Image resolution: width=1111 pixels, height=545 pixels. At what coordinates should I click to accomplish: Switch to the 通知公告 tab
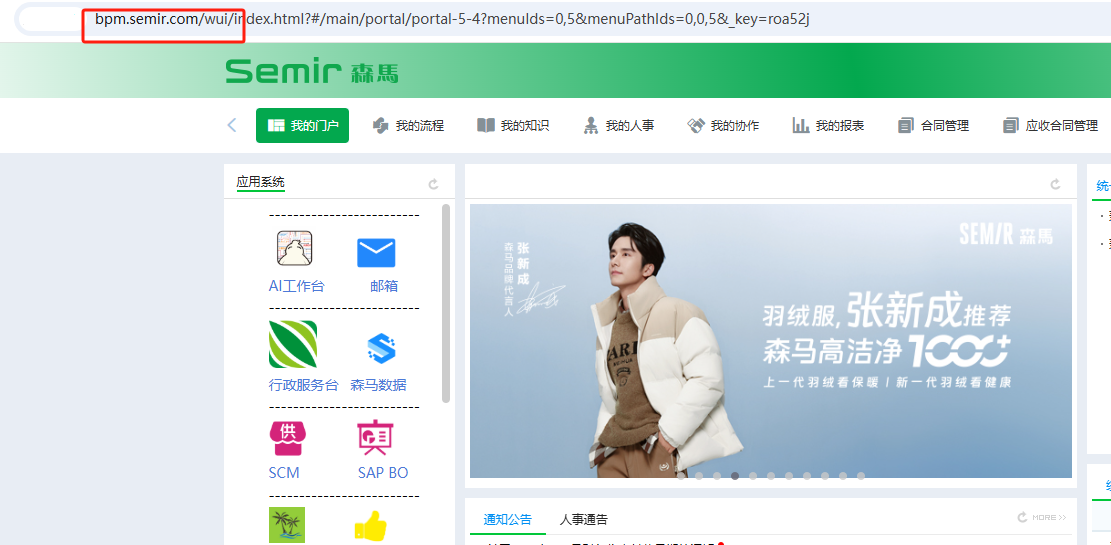point(508,519)
